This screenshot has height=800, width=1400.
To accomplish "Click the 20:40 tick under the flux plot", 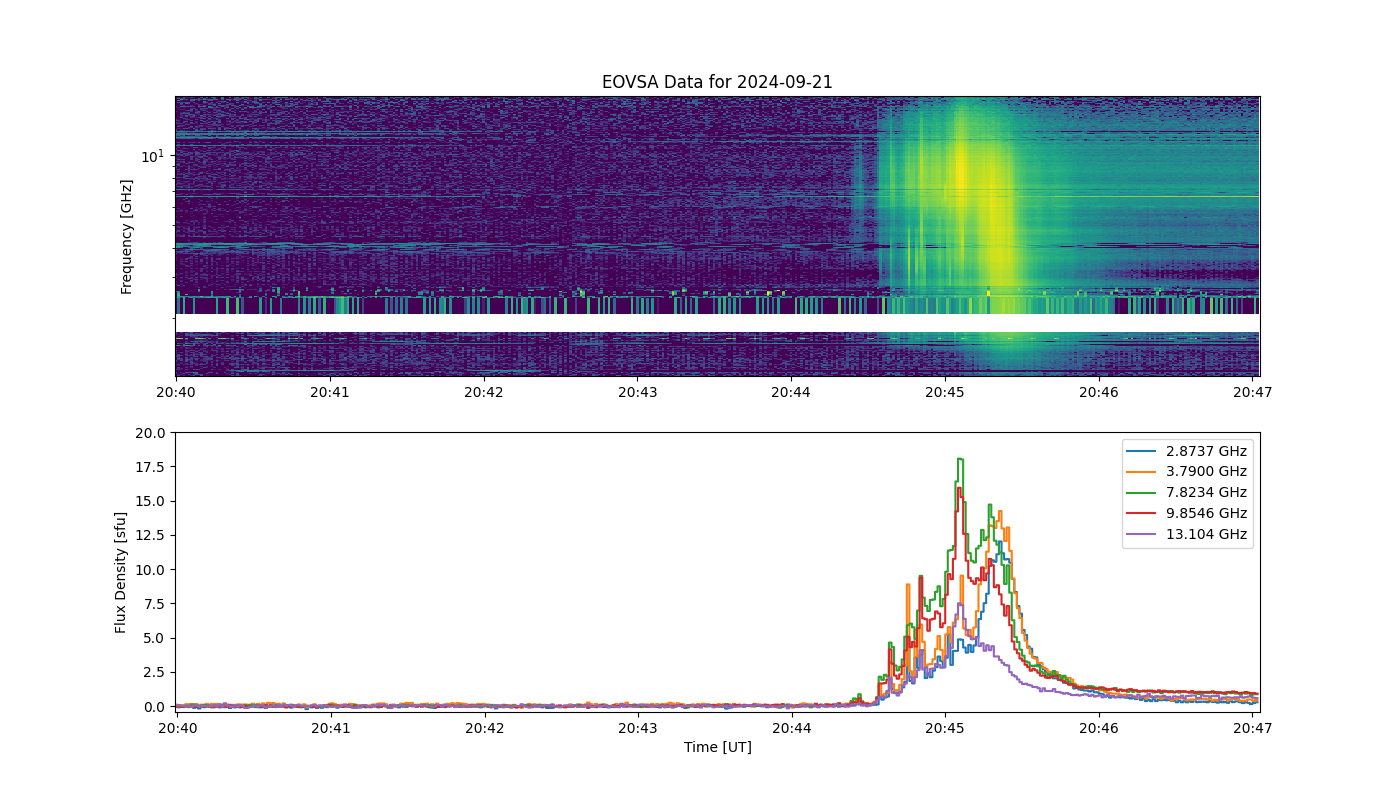I will tap(177, 730).
